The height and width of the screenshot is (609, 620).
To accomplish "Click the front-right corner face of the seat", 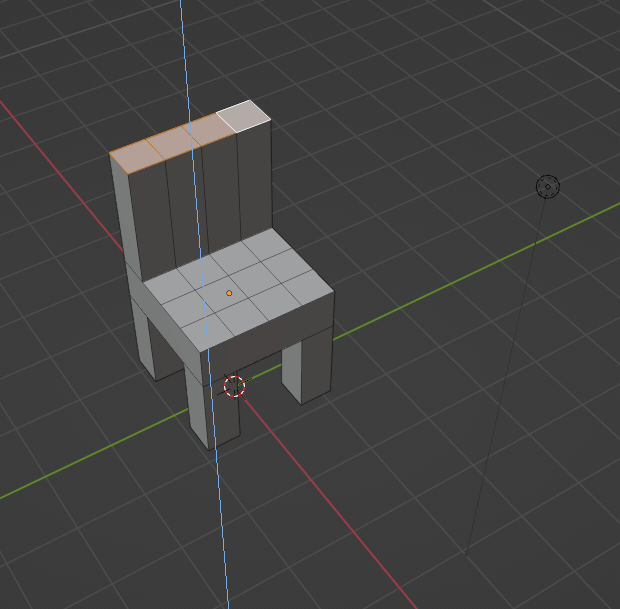I will (x=305, y=291).
